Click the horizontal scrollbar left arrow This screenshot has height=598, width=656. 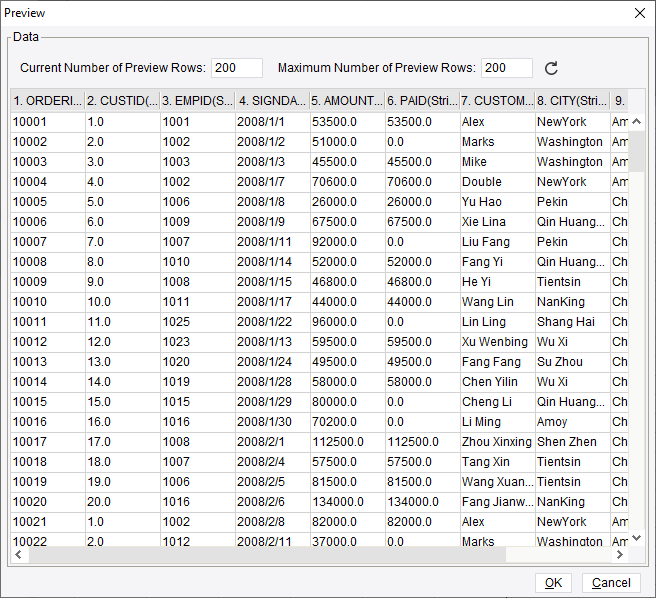pos(18,555)
